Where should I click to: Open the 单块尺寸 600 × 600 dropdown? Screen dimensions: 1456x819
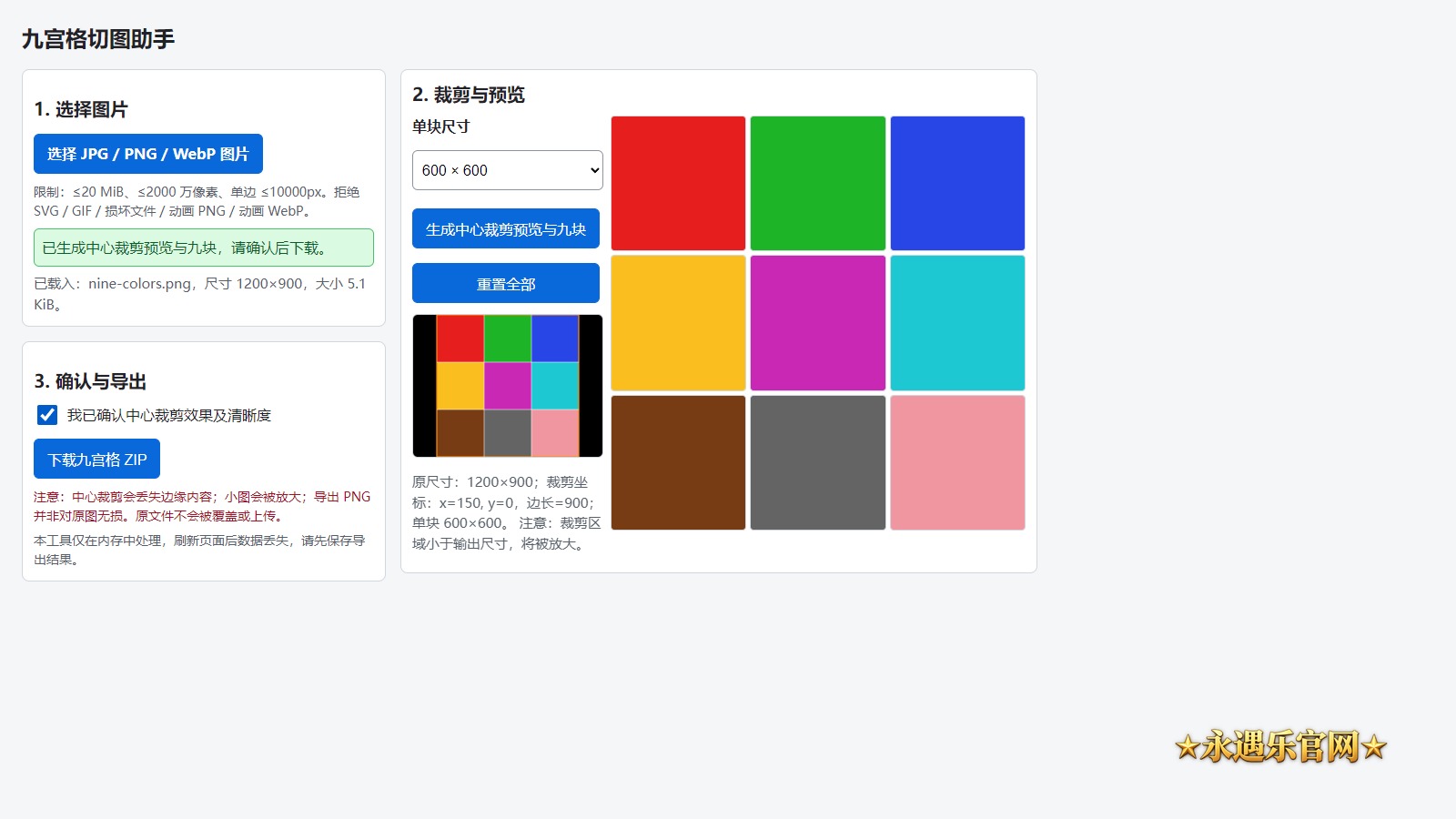point(508,170)
